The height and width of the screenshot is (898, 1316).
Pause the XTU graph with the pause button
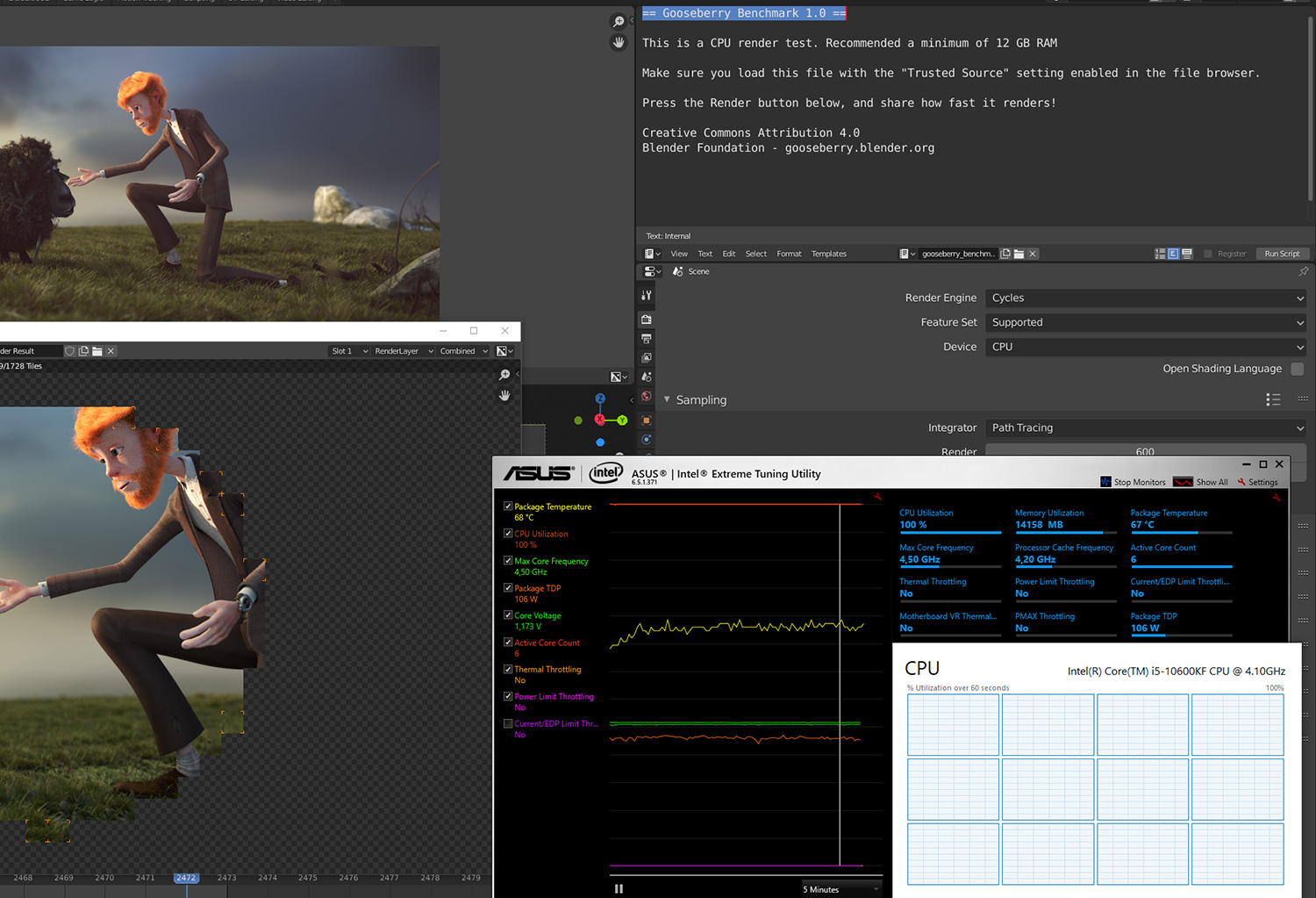[619, 888]
